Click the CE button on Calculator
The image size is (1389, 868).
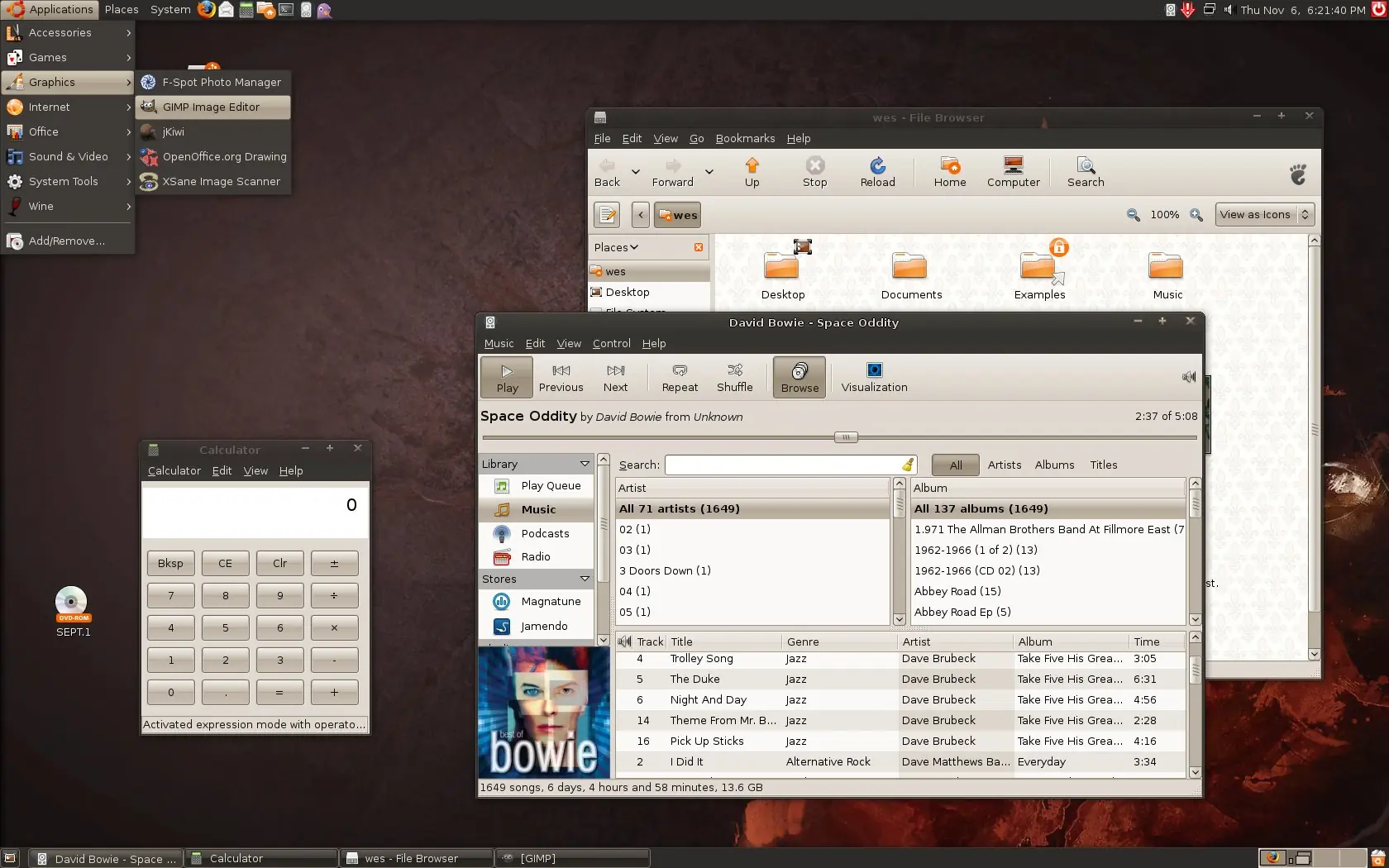(x=225, y=563)
